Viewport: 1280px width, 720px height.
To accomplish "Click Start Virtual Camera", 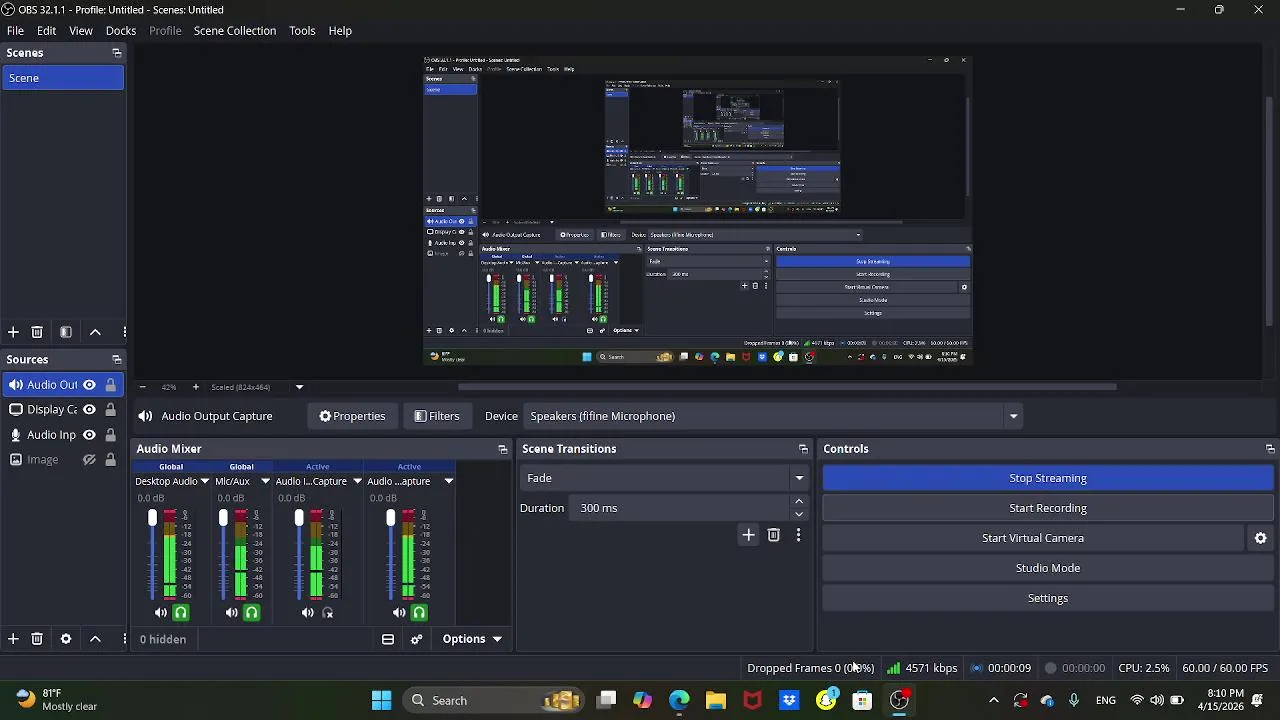I will [1033, 538].
